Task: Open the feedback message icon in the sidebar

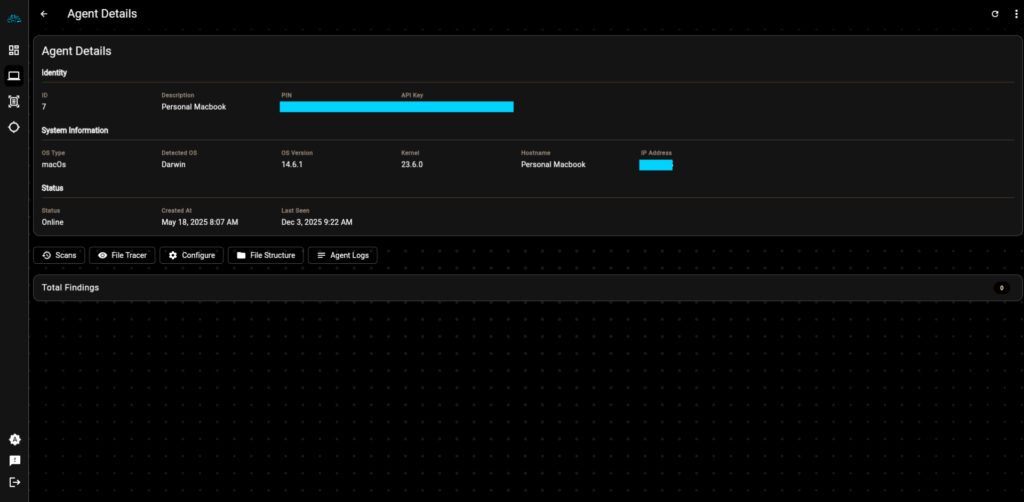Action: click(14, 461)
